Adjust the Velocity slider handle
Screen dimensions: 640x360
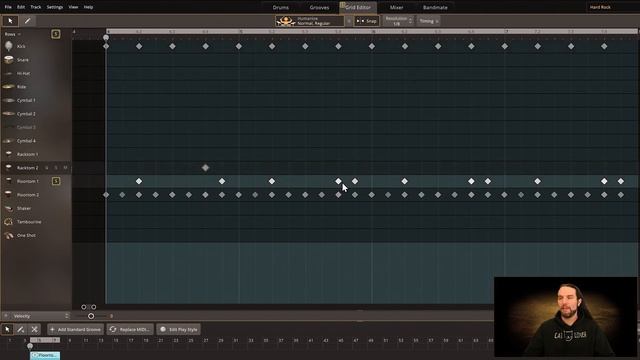coord(91,316)
